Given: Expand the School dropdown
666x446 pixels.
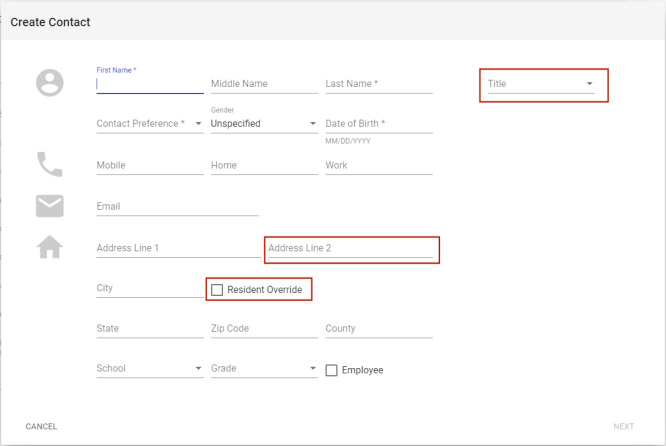Looking at the screenshot, I should 149,369.
